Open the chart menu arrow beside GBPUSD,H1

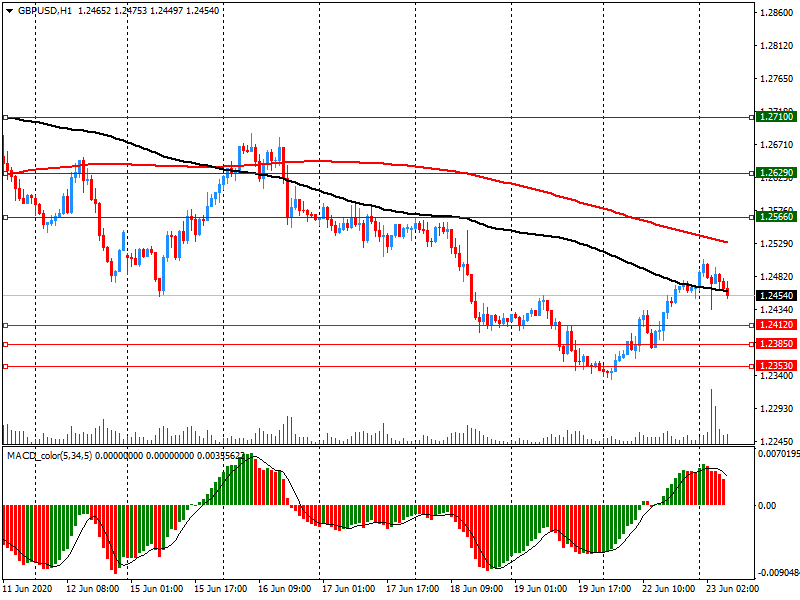[9, 11]
